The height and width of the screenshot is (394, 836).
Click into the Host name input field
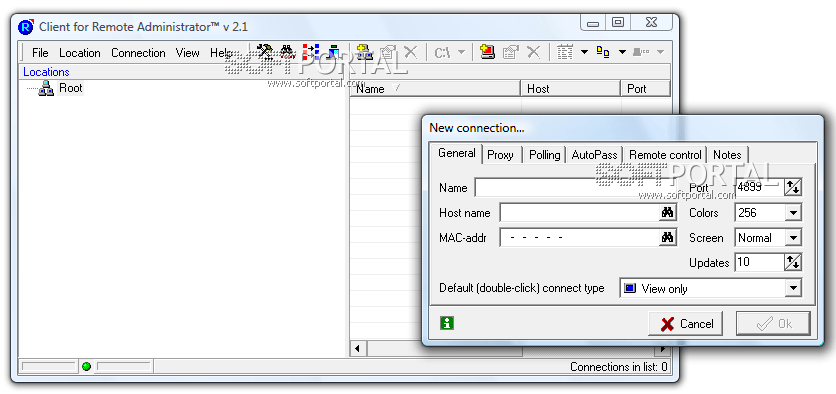[579, 213]
